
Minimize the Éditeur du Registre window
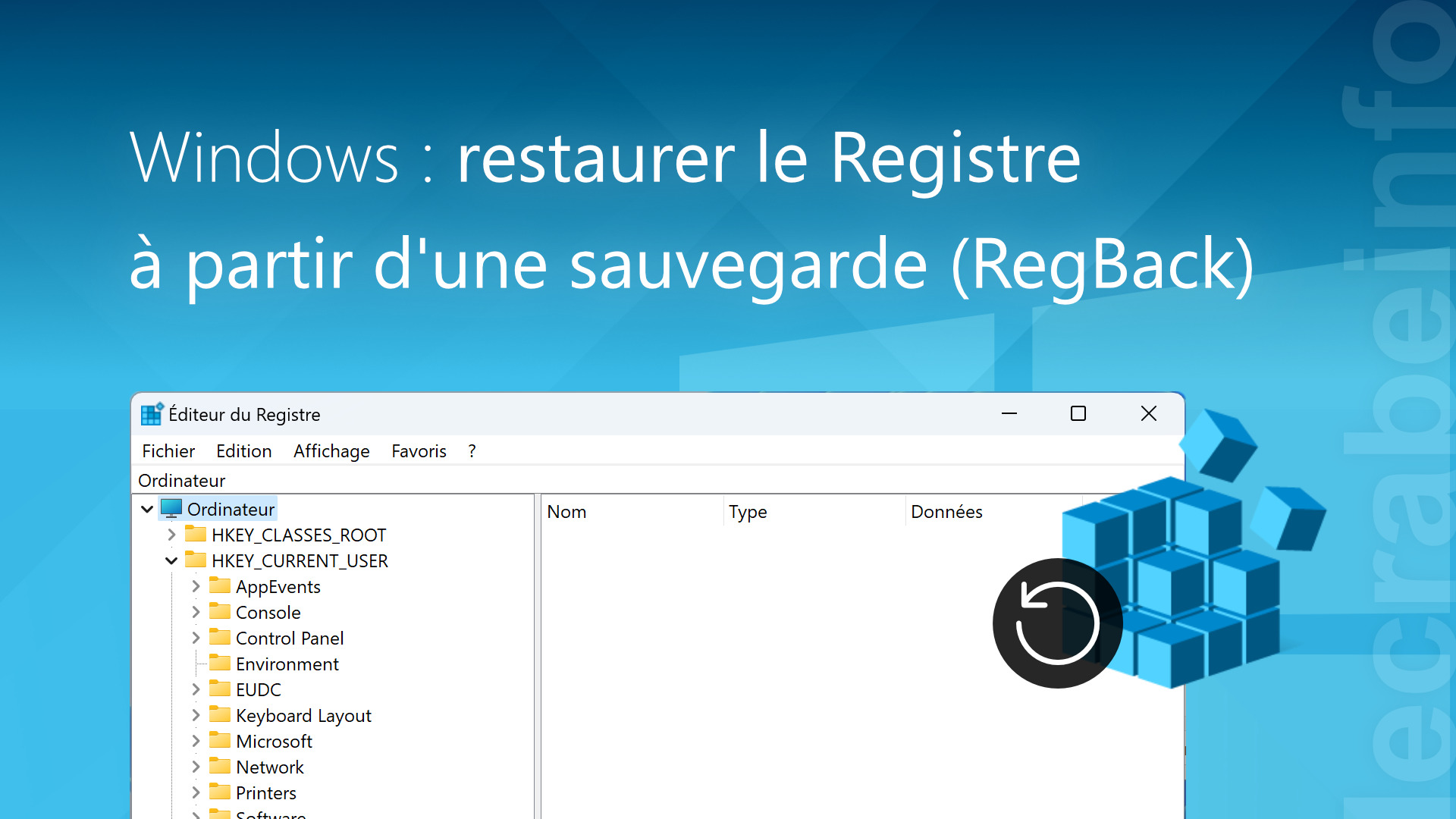(1009, 413)
